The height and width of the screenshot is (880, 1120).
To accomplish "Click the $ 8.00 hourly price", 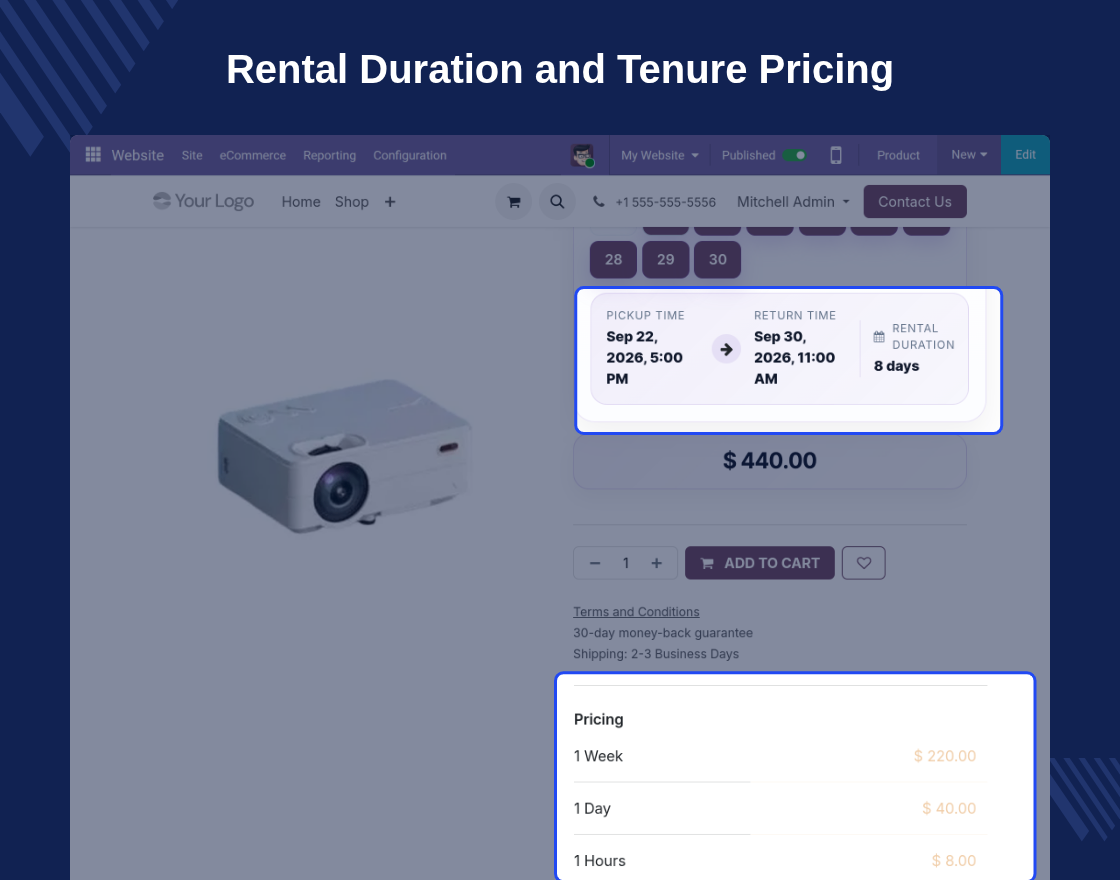I will [954, 861].
